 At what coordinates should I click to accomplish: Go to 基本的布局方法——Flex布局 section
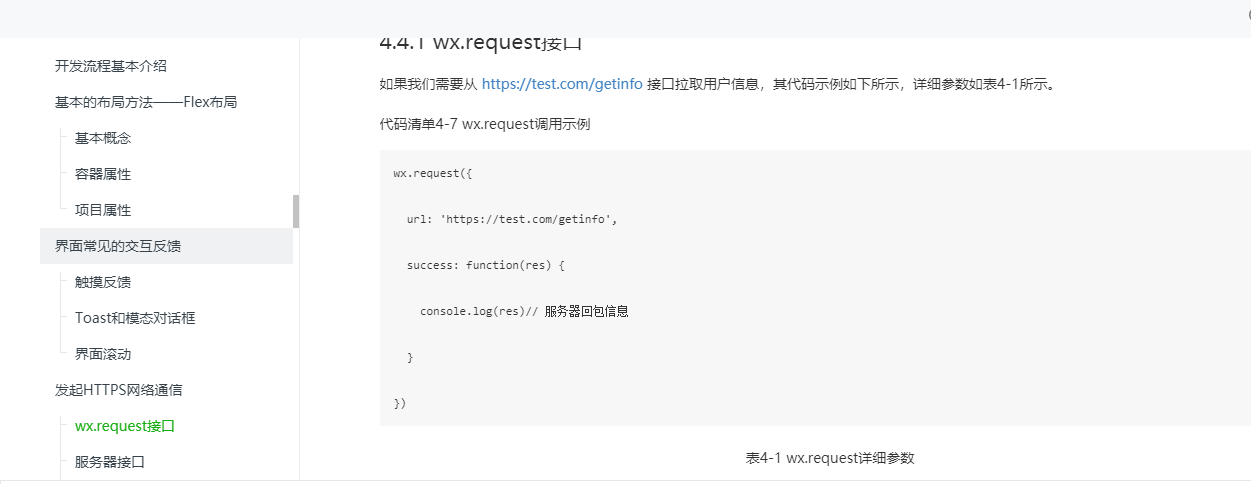pos(146,102)
